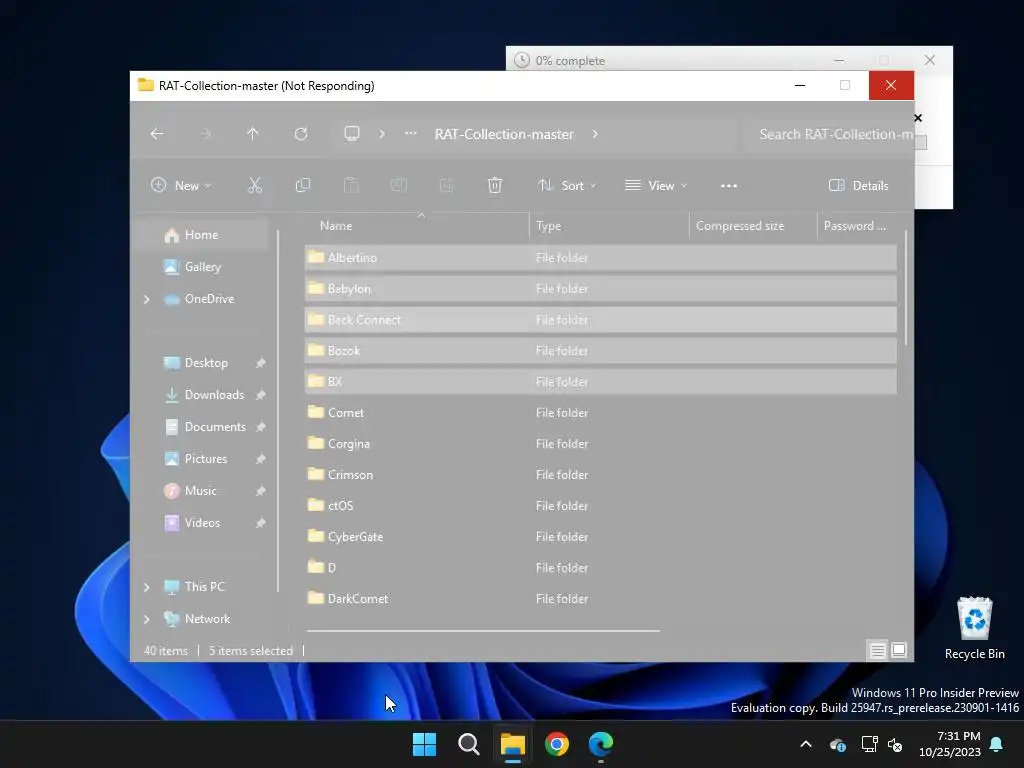Click the forward navigation arrow
The image size is (1024, 768).
pyautogui.click(x=205, y=134)
